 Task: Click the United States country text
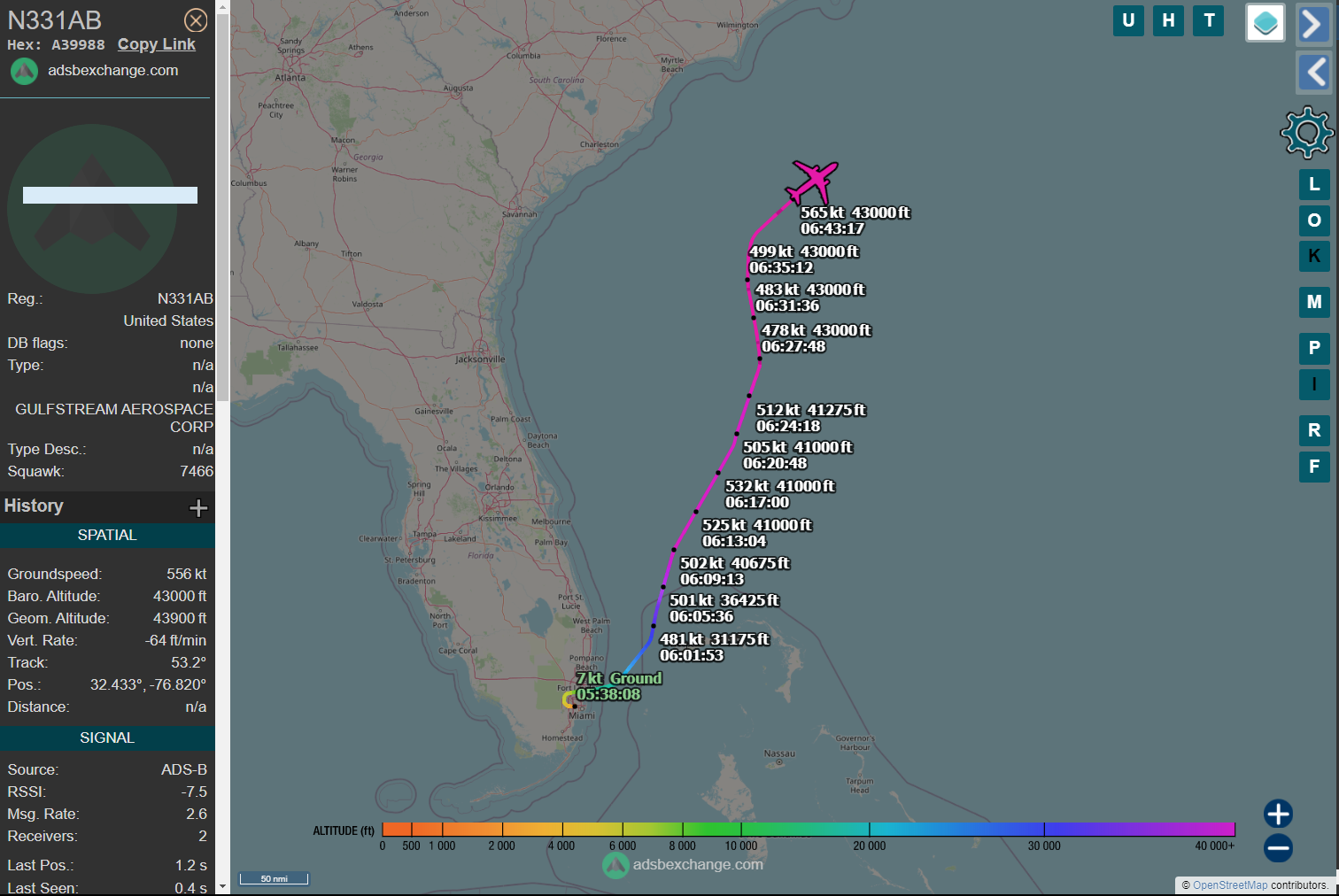click(x=168, y=321)
